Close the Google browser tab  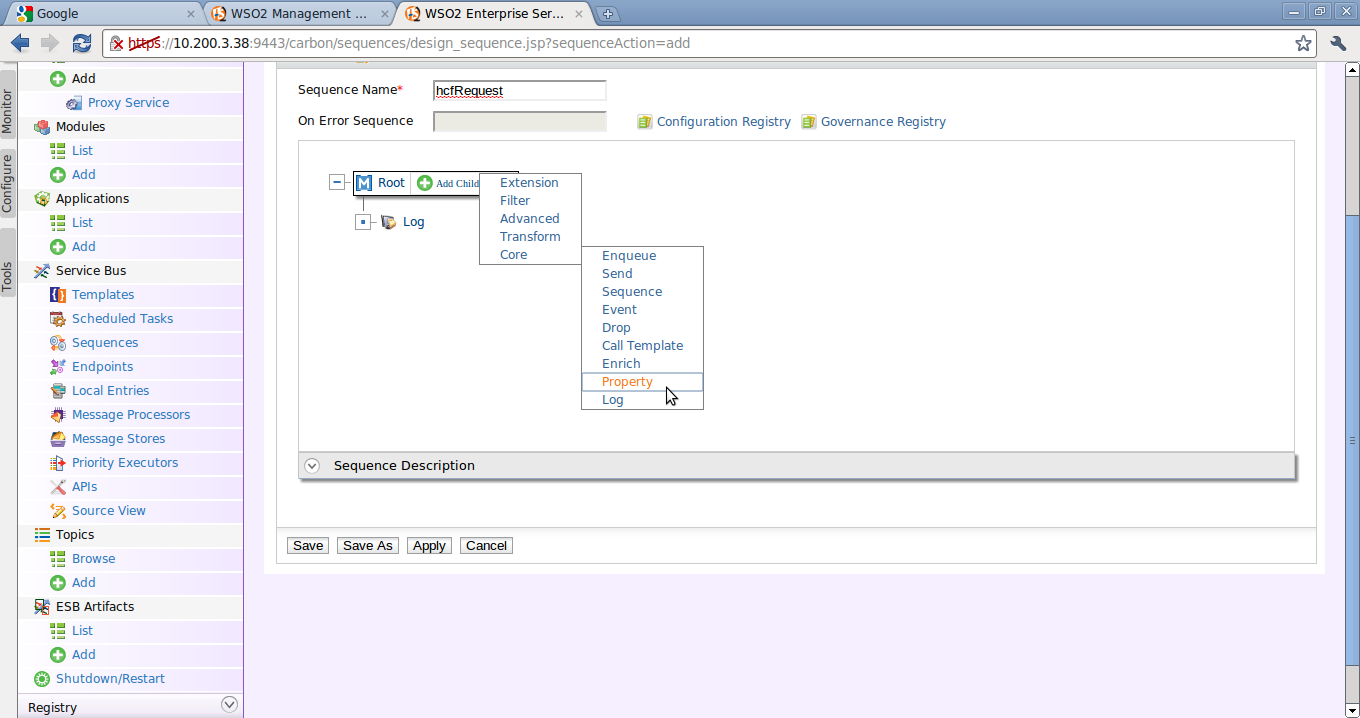(x=191, y=14)
